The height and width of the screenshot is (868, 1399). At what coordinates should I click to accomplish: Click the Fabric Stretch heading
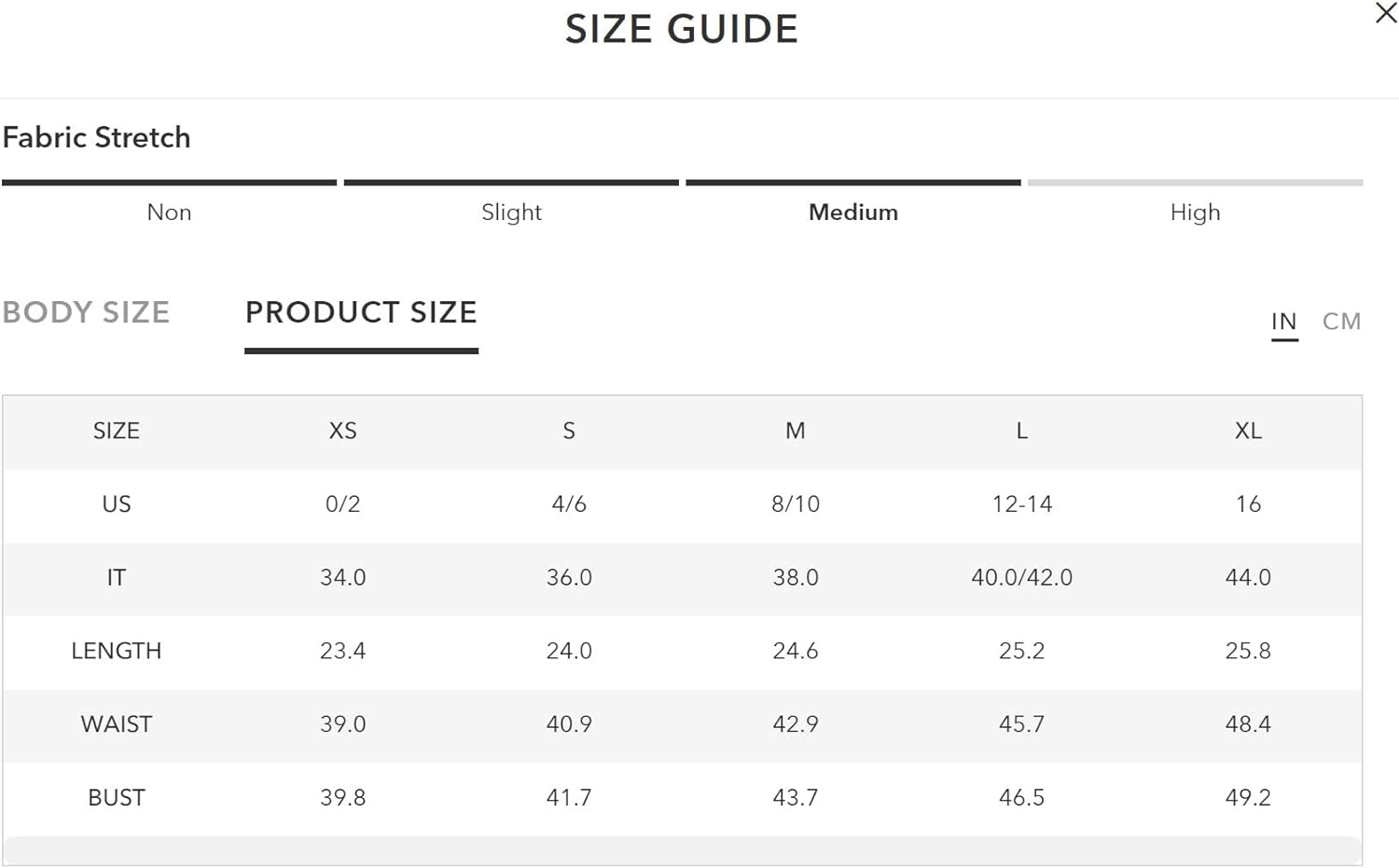pos(96,138)
